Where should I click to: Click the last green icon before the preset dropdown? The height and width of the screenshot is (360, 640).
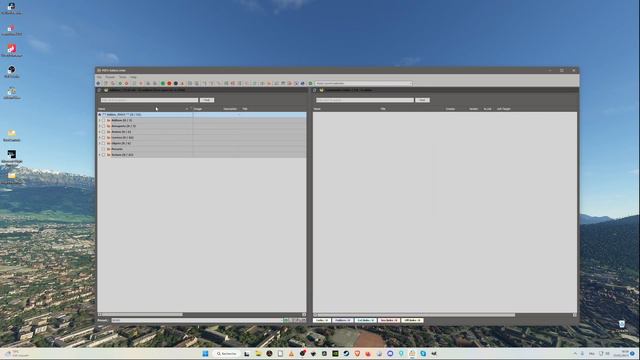310,83
